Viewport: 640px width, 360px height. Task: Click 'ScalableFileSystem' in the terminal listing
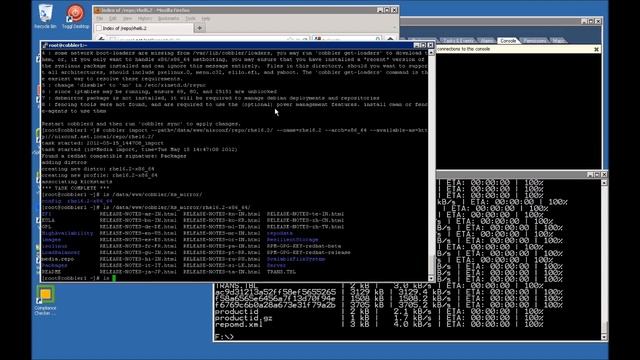[x=296, y=259]
